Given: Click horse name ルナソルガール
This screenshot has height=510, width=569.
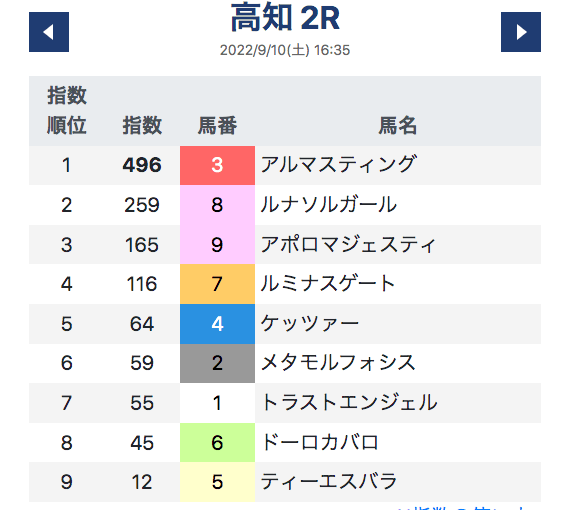Looking at the screenshot, I should coord(329,204).
